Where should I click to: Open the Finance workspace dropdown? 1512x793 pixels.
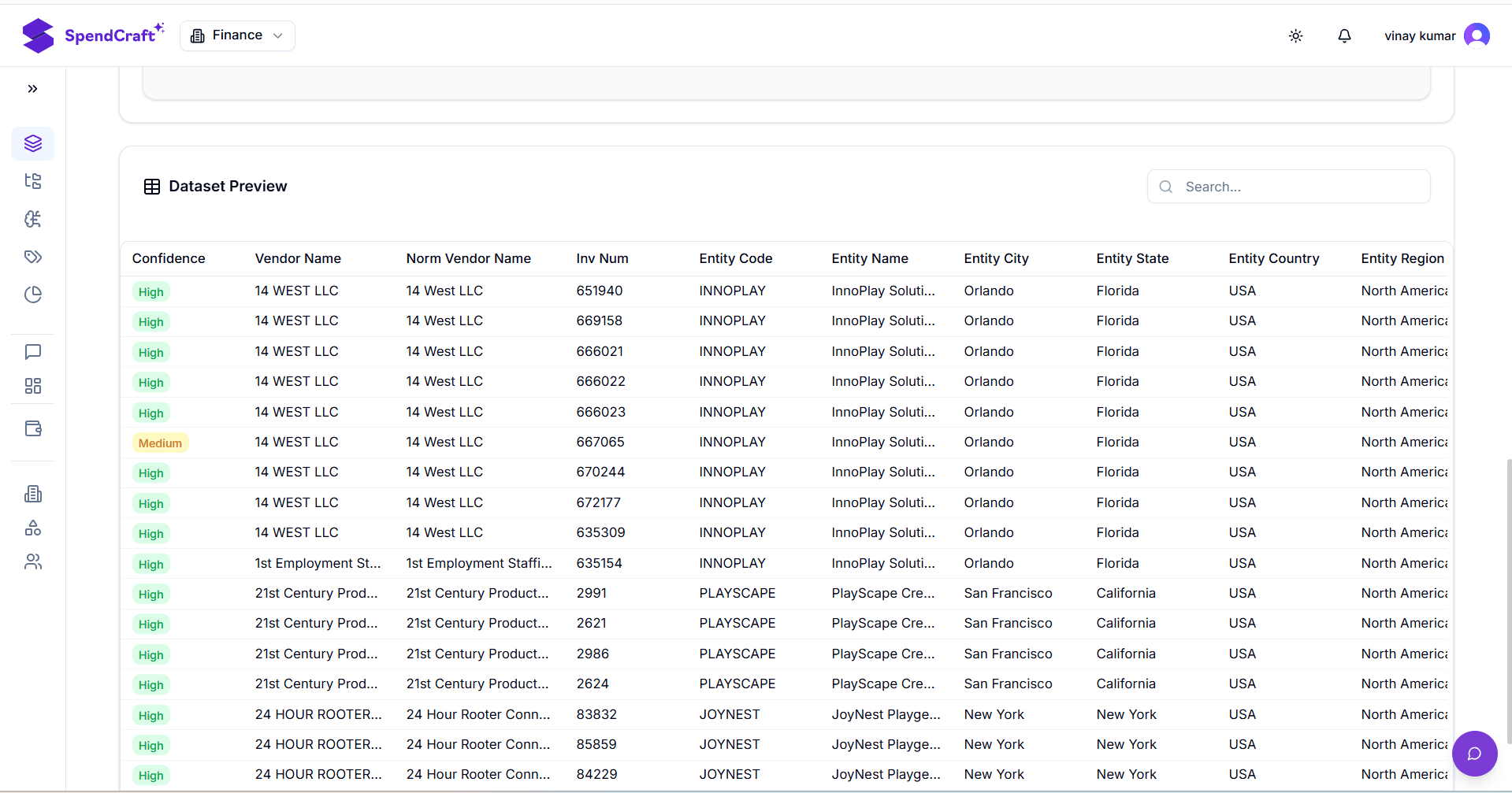click(x=236, y=35)
